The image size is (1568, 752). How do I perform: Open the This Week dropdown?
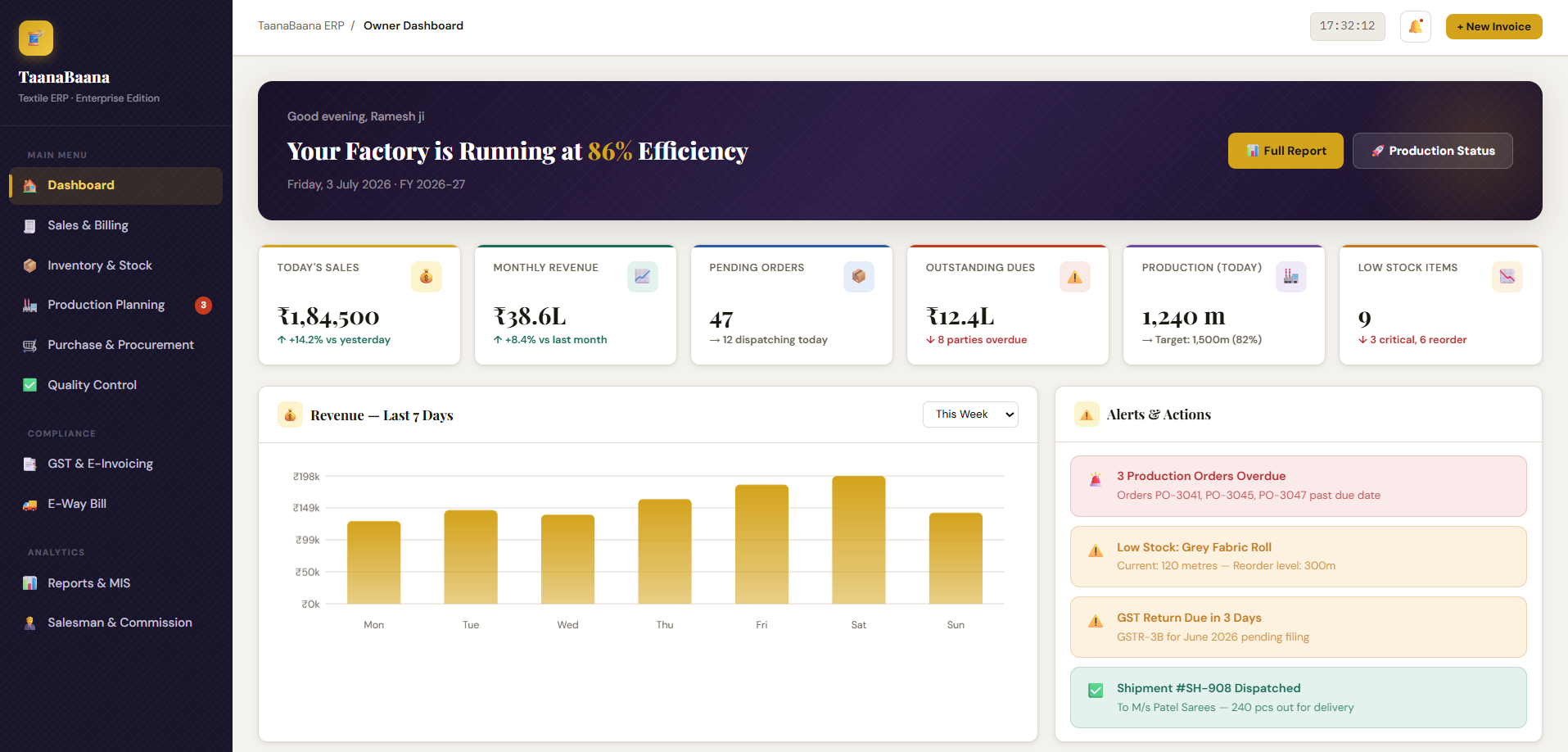tap(970, 415)
